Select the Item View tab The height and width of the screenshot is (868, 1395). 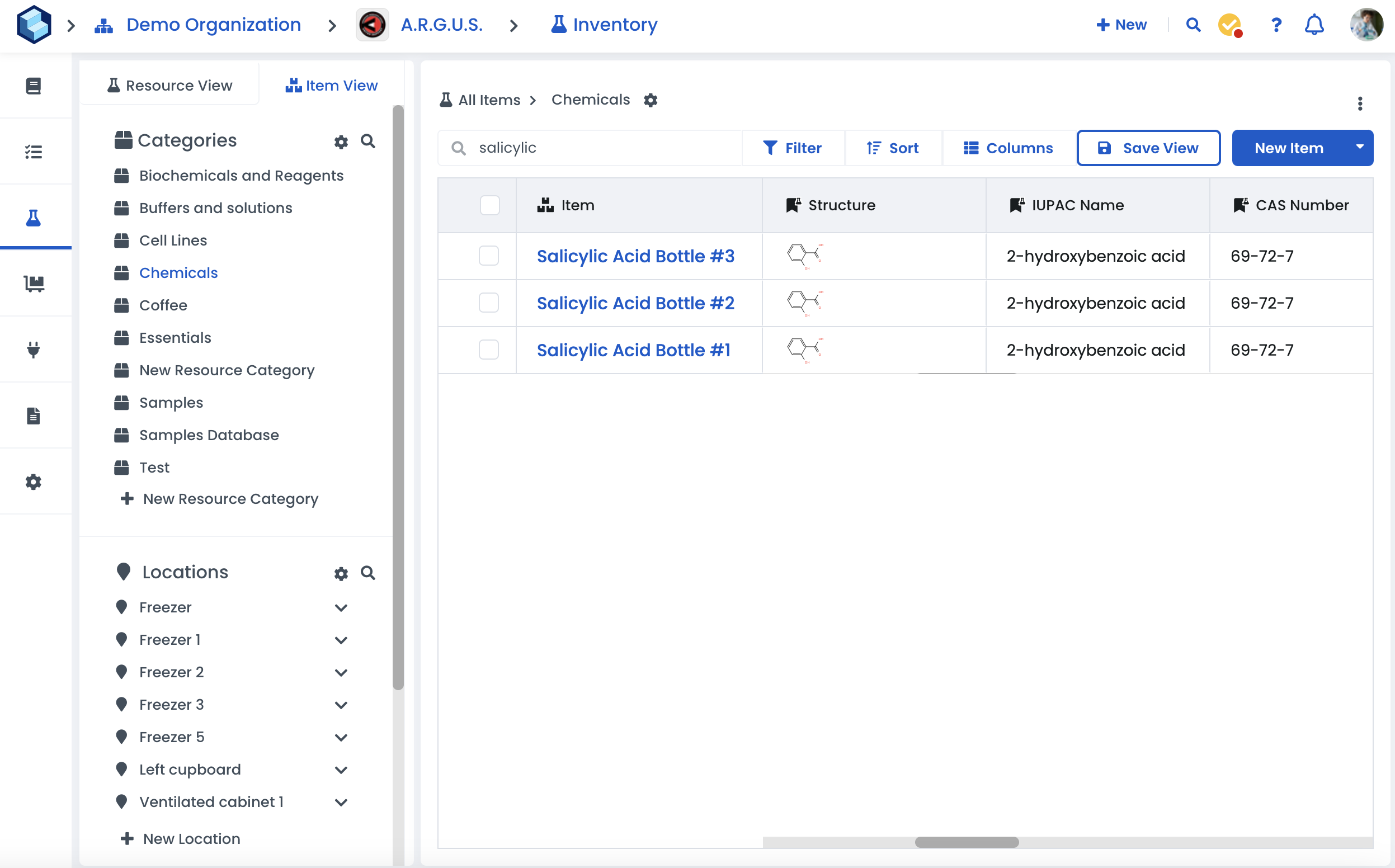pyautogui.click(x=332, y=86)
